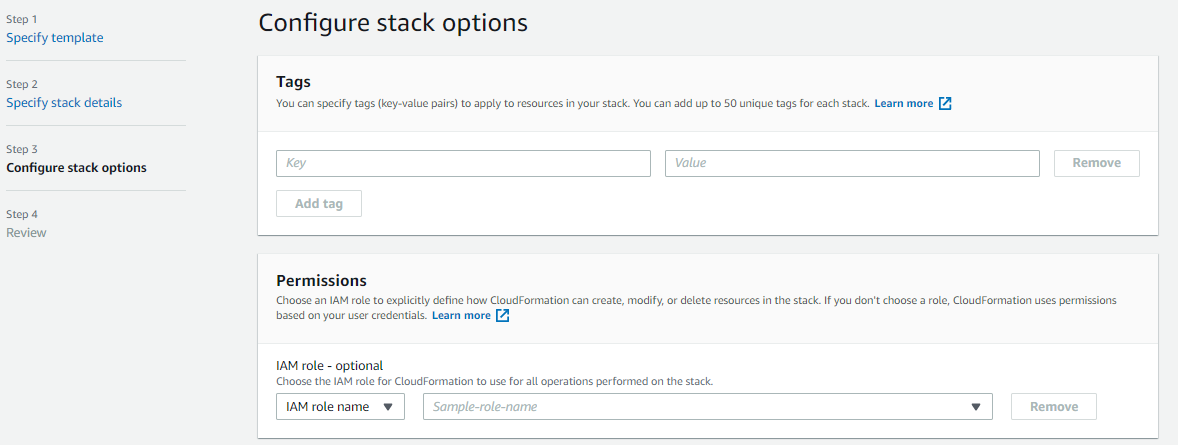Expand the IAM role name selector
The image size is (1178, 445).
pyautogui.click(x=340, y=407)
